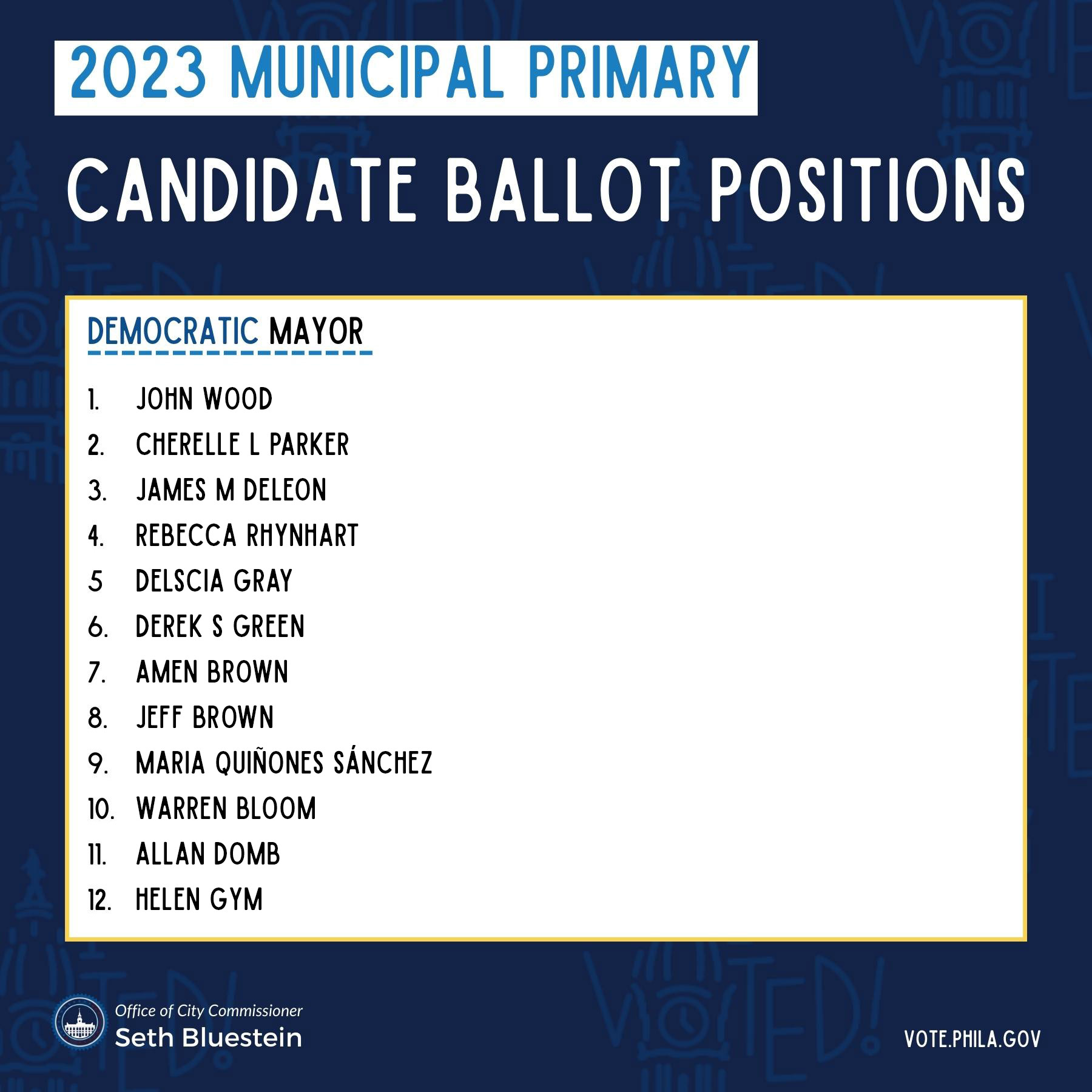1092x1092 pixels.
Task: Click James M DeLeon in the list
Action: [231, 490]
